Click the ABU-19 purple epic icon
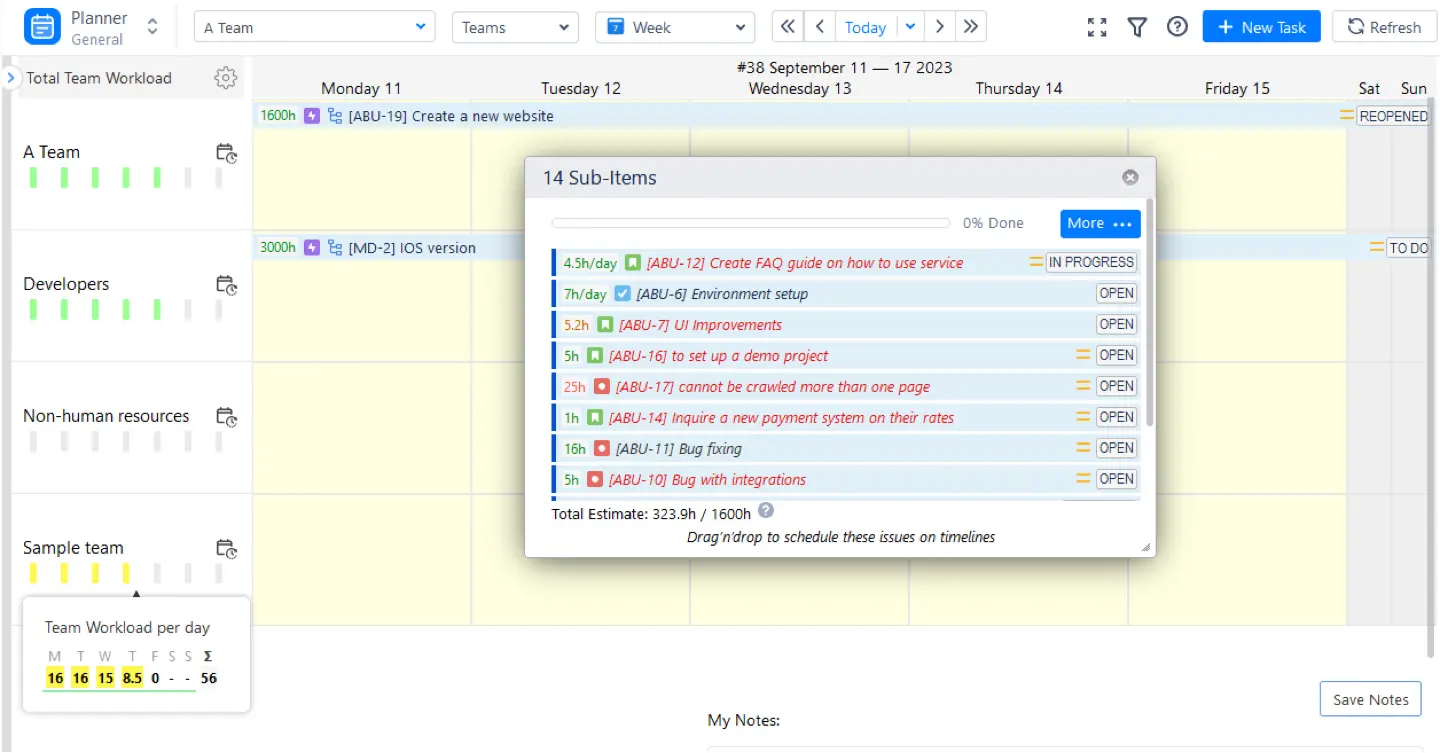Image resolution: width=1440 pixels, height=753 pixels. coord(312,116)
